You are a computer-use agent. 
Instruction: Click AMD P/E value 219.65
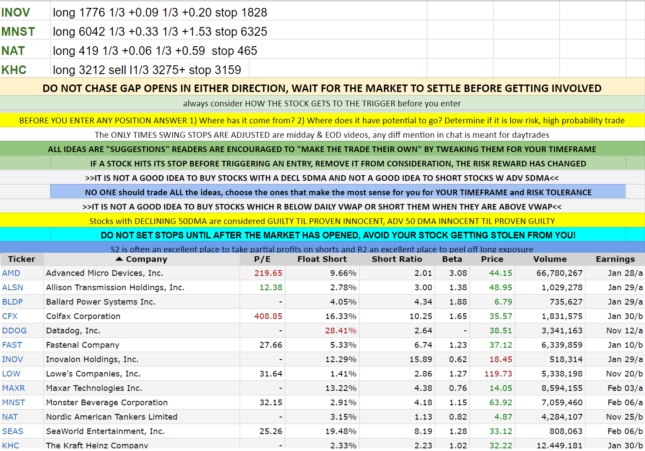pos(268,273)
